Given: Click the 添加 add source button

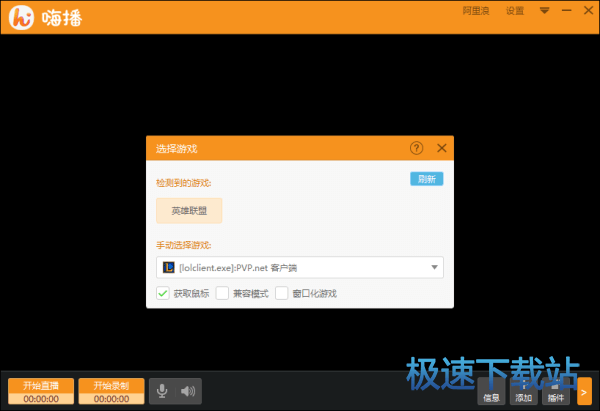Looking at the screenshot, I should [523, 391].
